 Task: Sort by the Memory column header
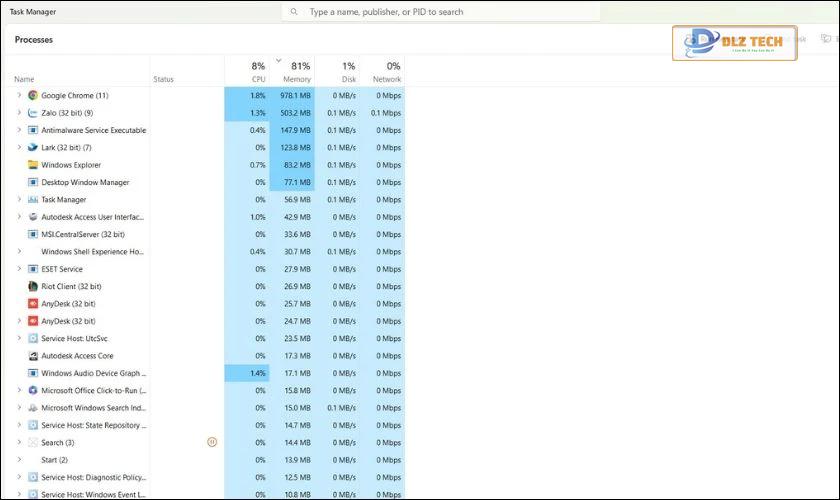(x=292, y=71)
